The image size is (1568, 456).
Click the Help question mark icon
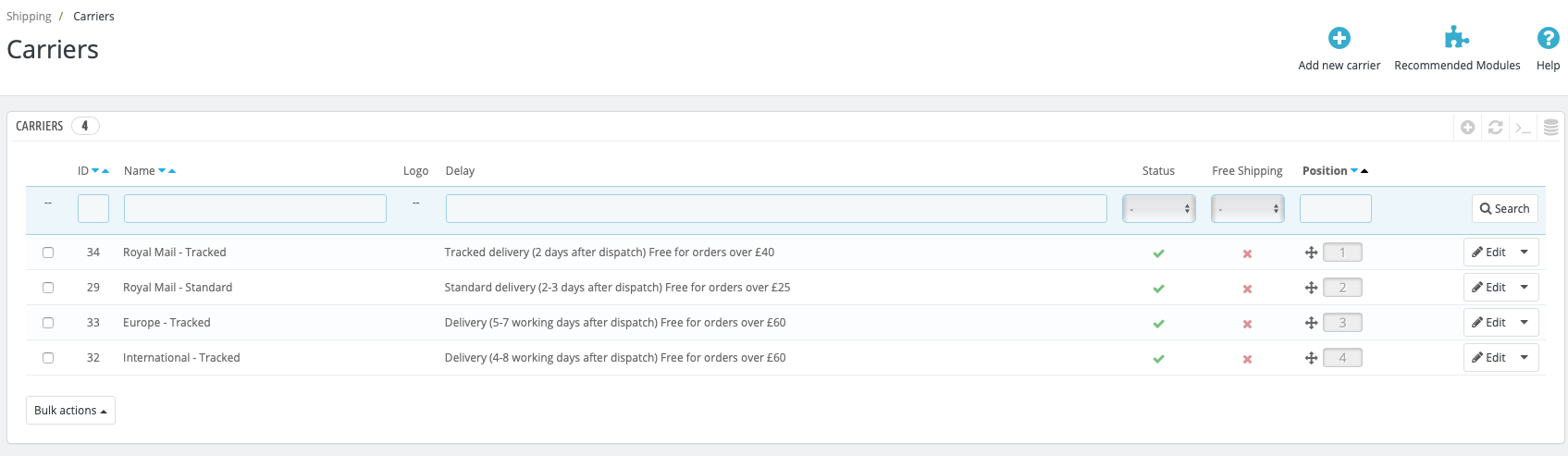point(1548,38)
